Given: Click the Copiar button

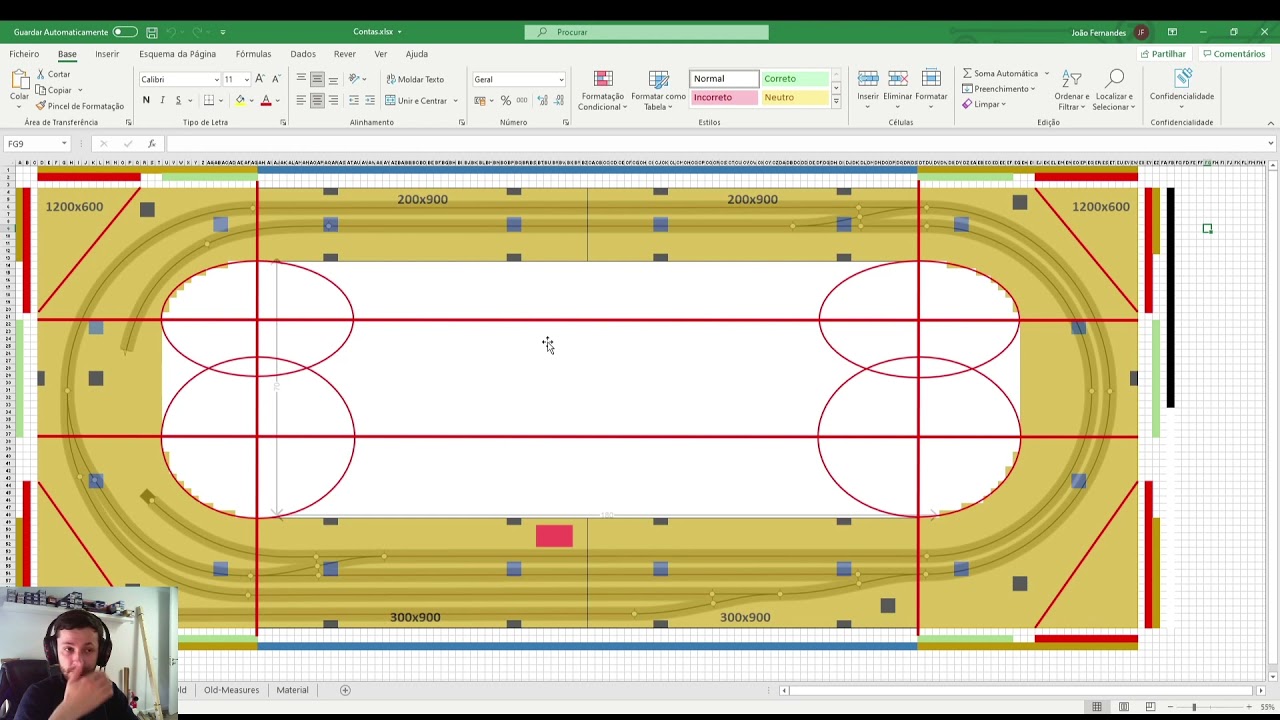Looking at the screenshot, I should tap(55, 90).
